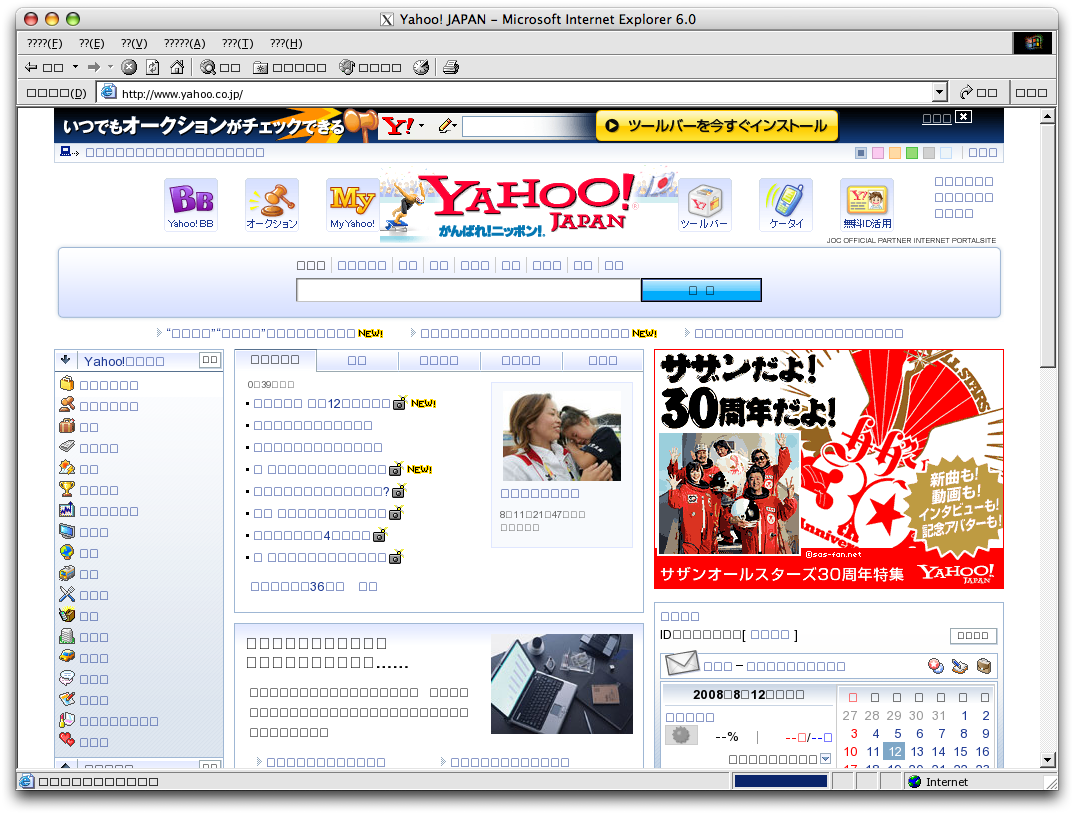1074x814 pixels.
Task: Click the login button beside the ID text
Action: (973, 635)
